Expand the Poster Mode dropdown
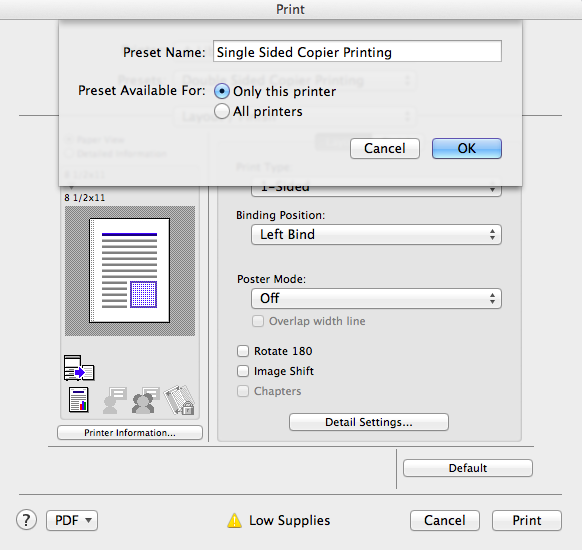582x550 pixels. (376, 298)
